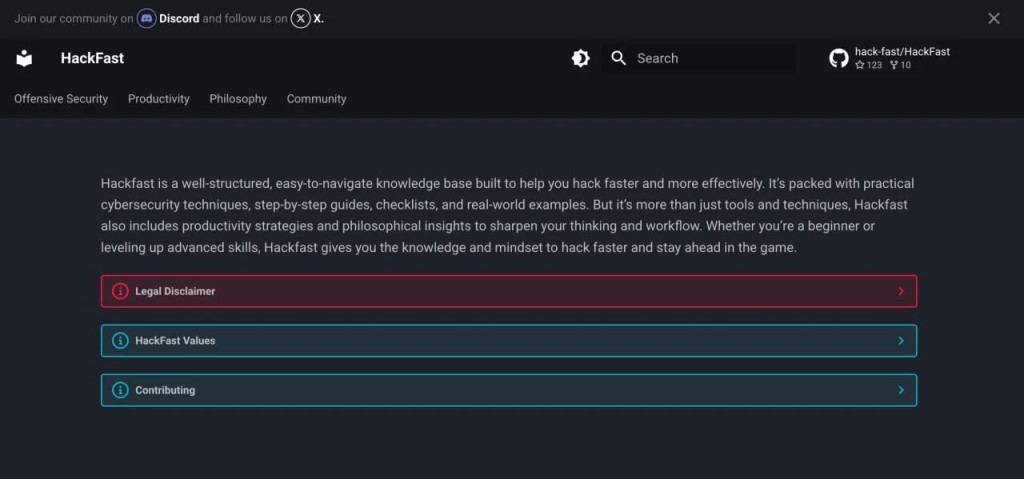The height and width of the screenshot is (479, 1024).
Task: Switch to the Productivity tab
Action: tap(159, 99)
